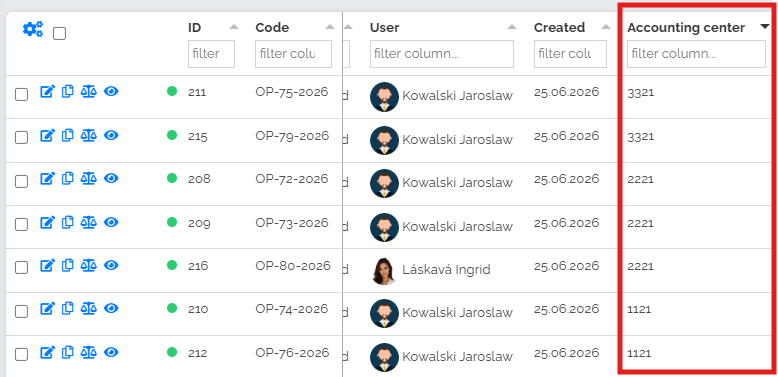Viewport: 778px width, 377px height.
Task: Copy record OP-79-2026 using duplicate icon
Action: pyautogui.click(x=67, y=135)
